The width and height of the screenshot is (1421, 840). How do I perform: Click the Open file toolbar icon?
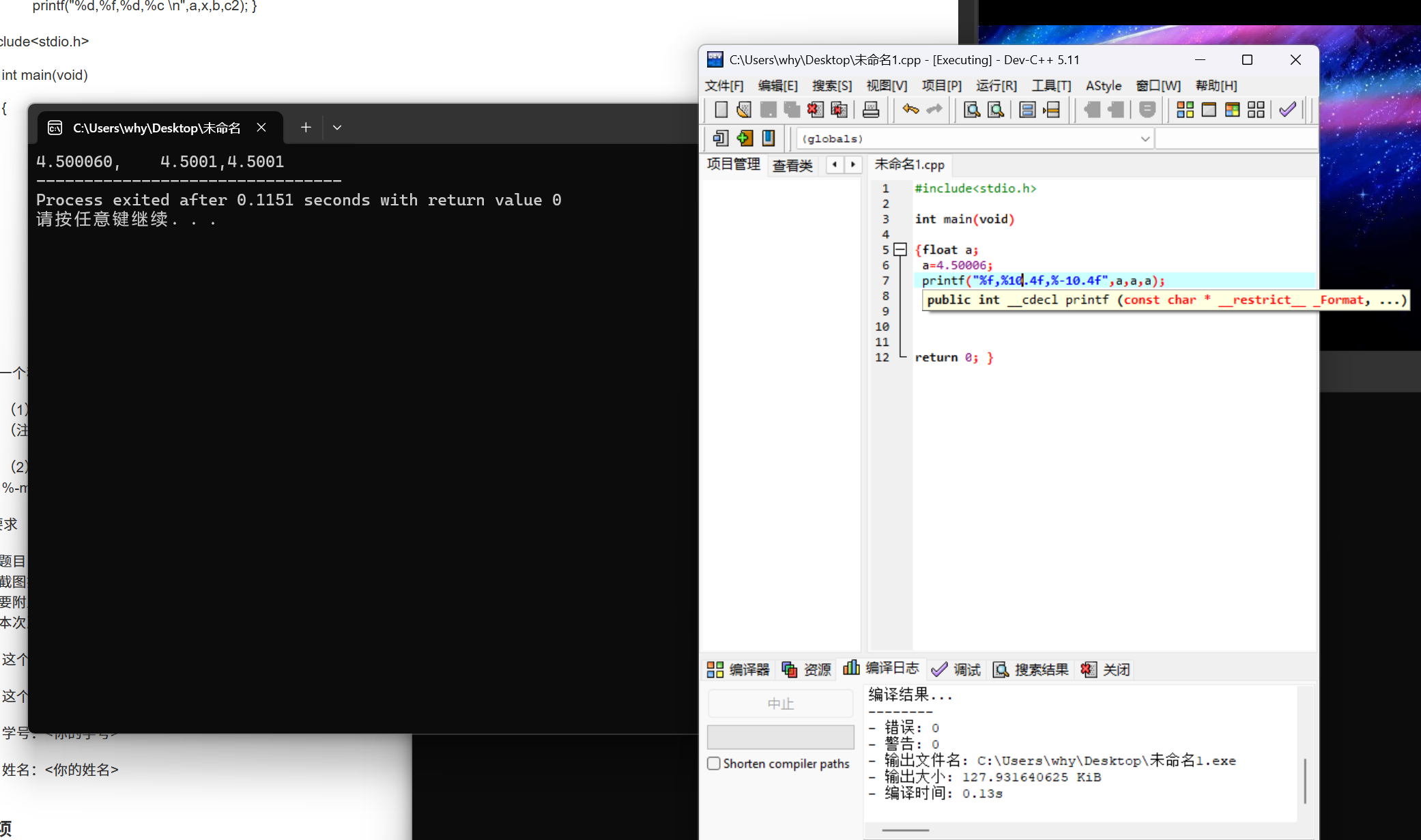(744, 110)
